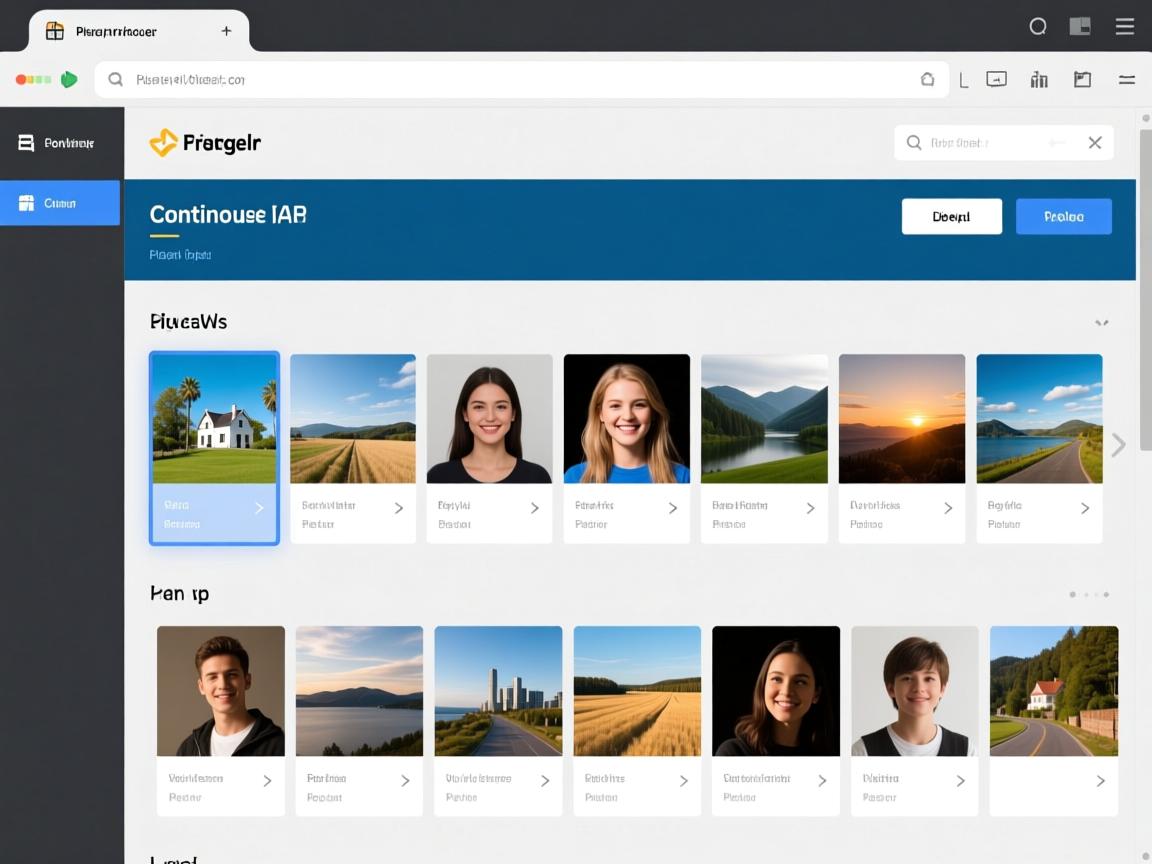
Task: Click the carousel pagination dots
Action: click(1089, 595)
